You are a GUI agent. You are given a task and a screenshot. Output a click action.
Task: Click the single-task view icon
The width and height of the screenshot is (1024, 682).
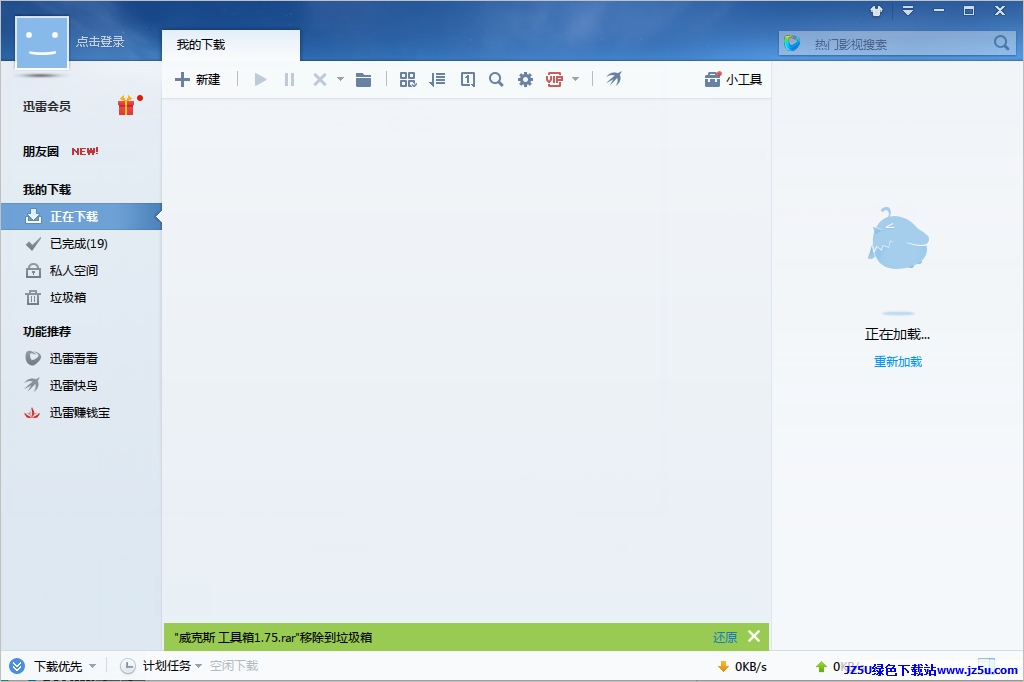468,80
